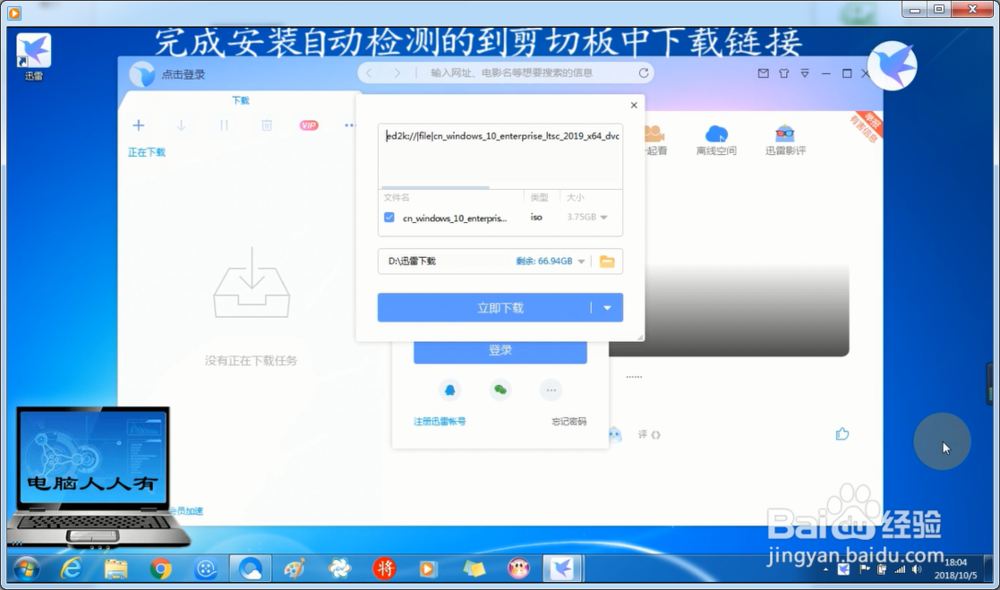Browse for folder with the yellow folder icon
Viewport: 1000px width, 590px height.
(x=607, y=262)
